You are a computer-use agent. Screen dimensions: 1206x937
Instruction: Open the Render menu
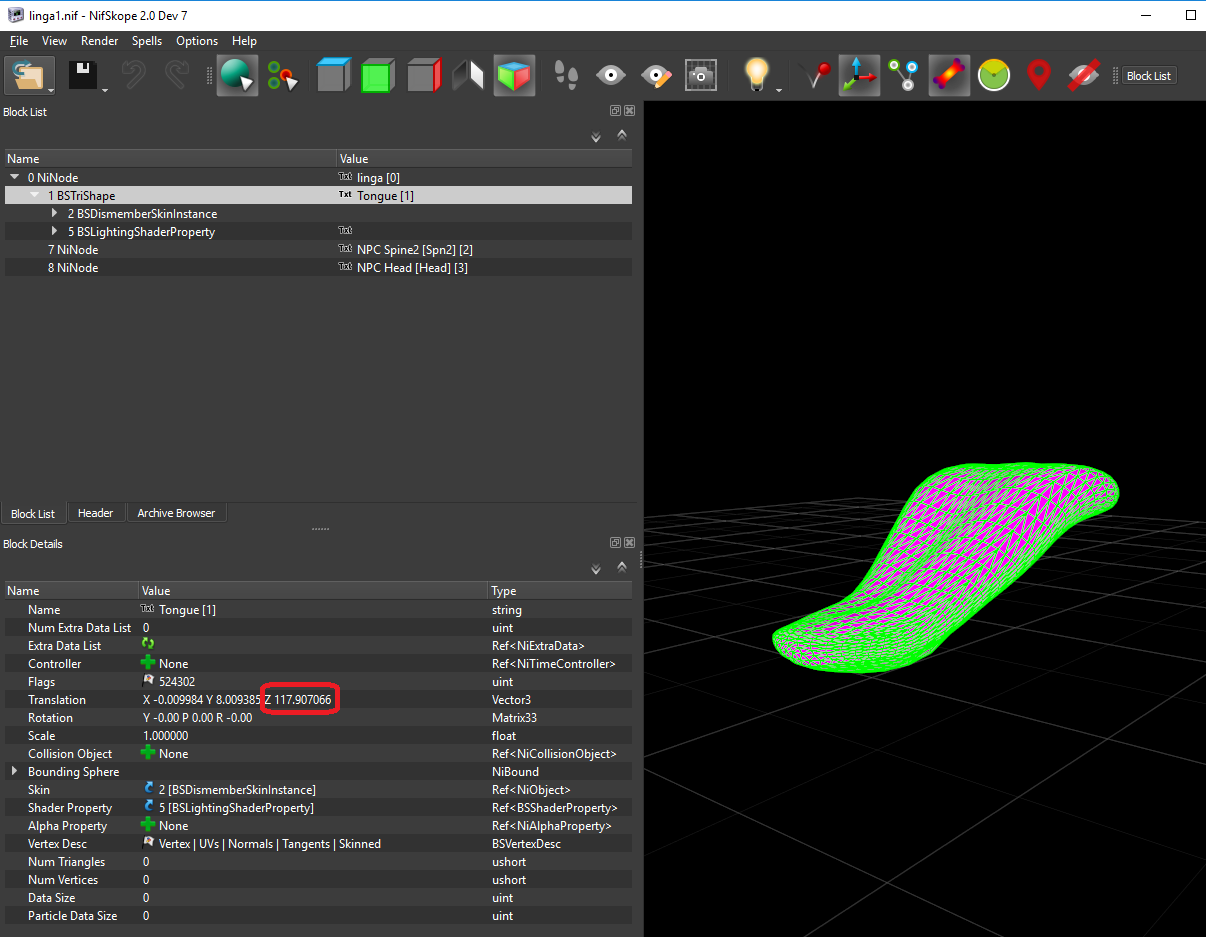(100, 41)
